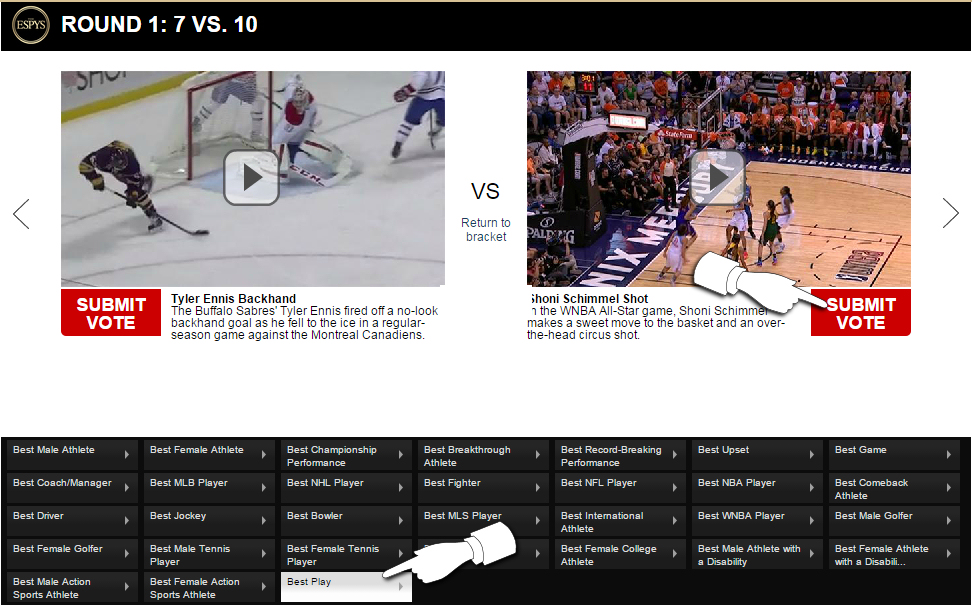Select Best Record-Breaking Performance category
The image size is (972, 605).
click(x=620, y=454)
